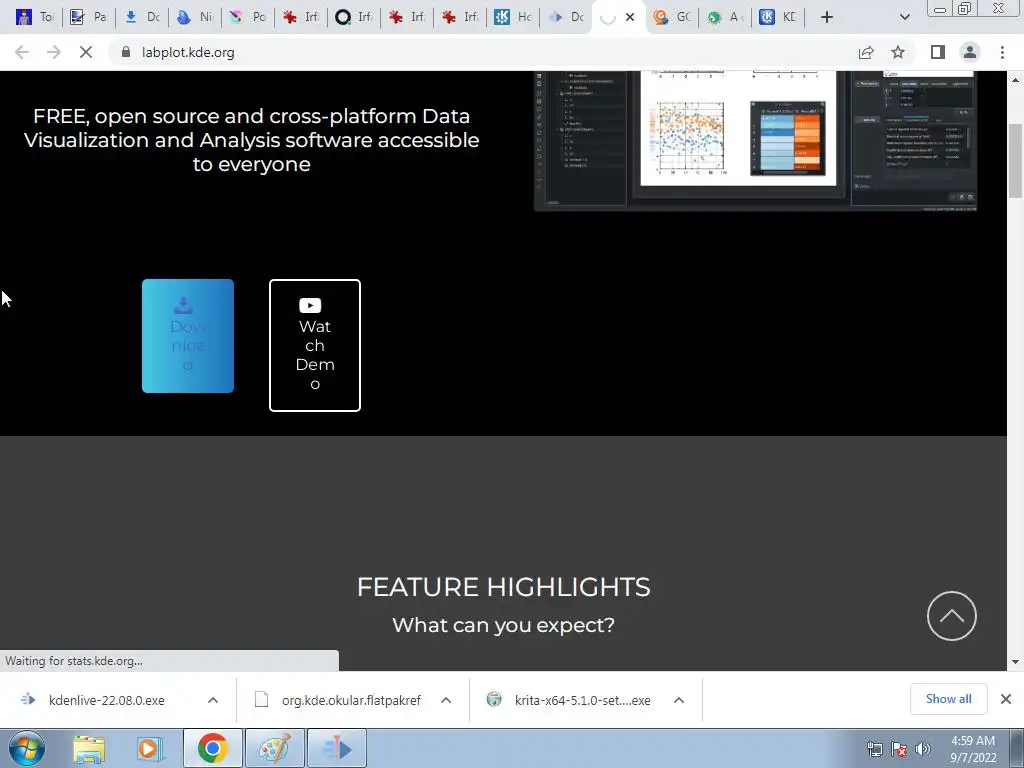Open the tab search chevron
1024x768 pixels.
904,17
